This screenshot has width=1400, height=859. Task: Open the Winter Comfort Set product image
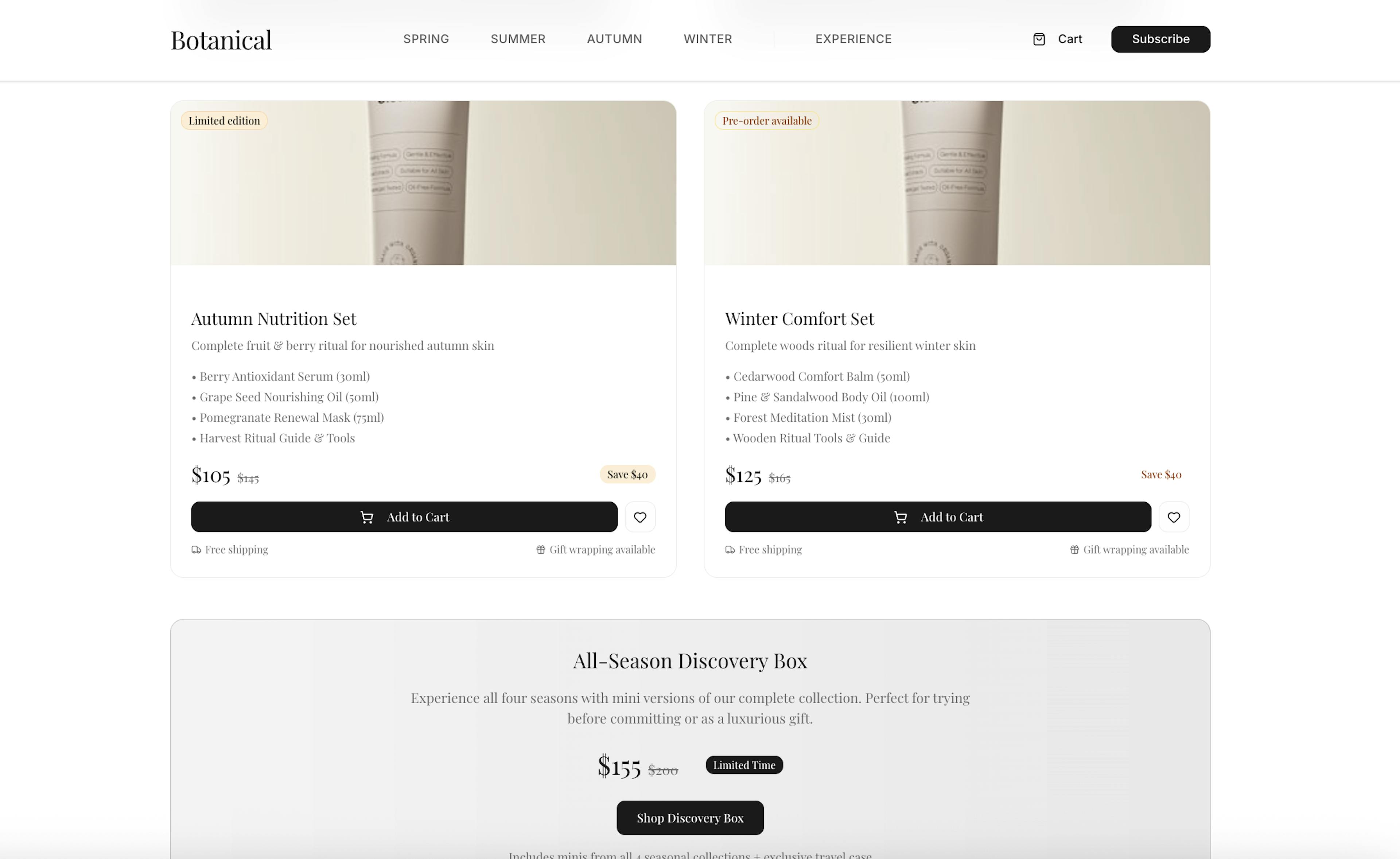pyautogui.click(x=957, y=182)
